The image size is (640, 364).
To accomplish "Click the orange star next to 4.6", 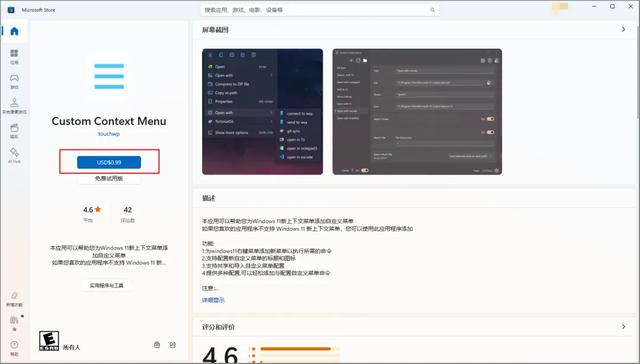I will pyautogui.click(x=98, y=209).
